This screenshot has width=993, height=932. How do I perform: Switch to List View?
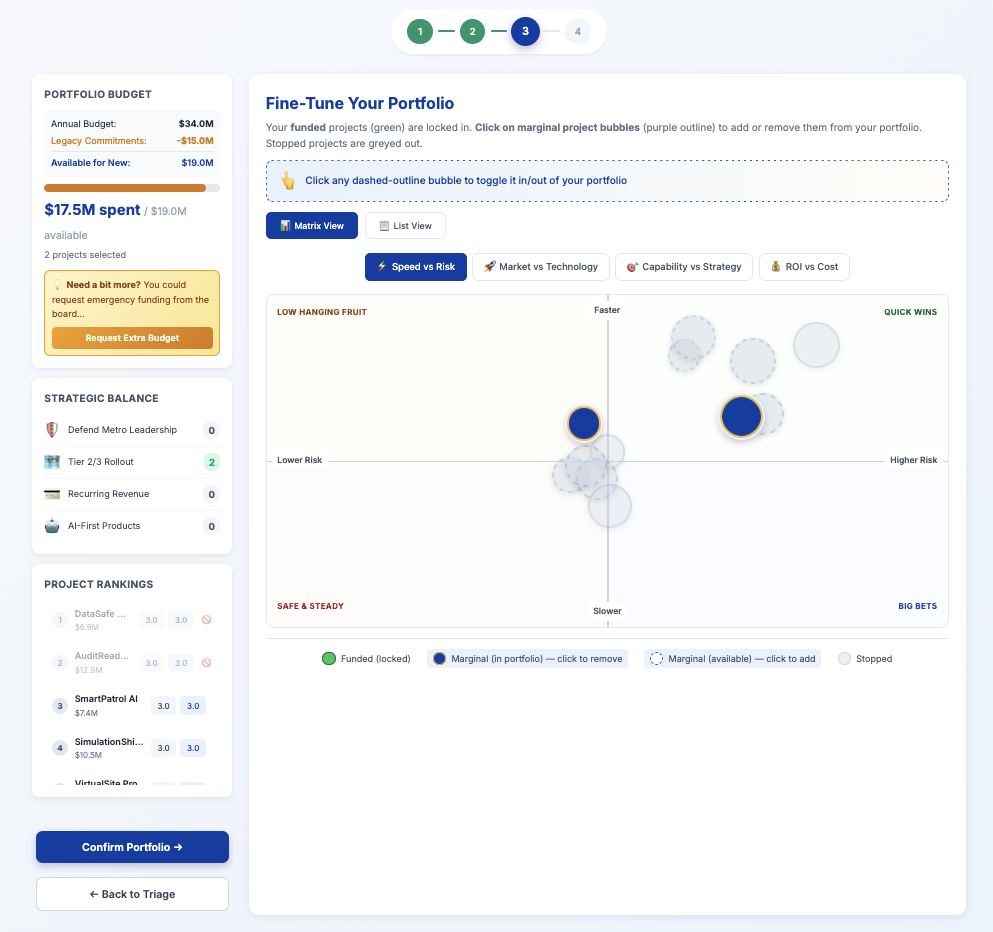click(405, 226)
